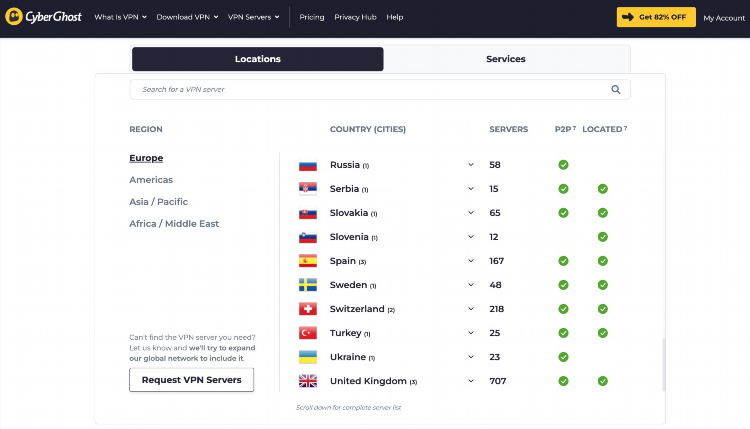Expand the Sweden cities chevron

pyautogui.click(x=471, y=285)
